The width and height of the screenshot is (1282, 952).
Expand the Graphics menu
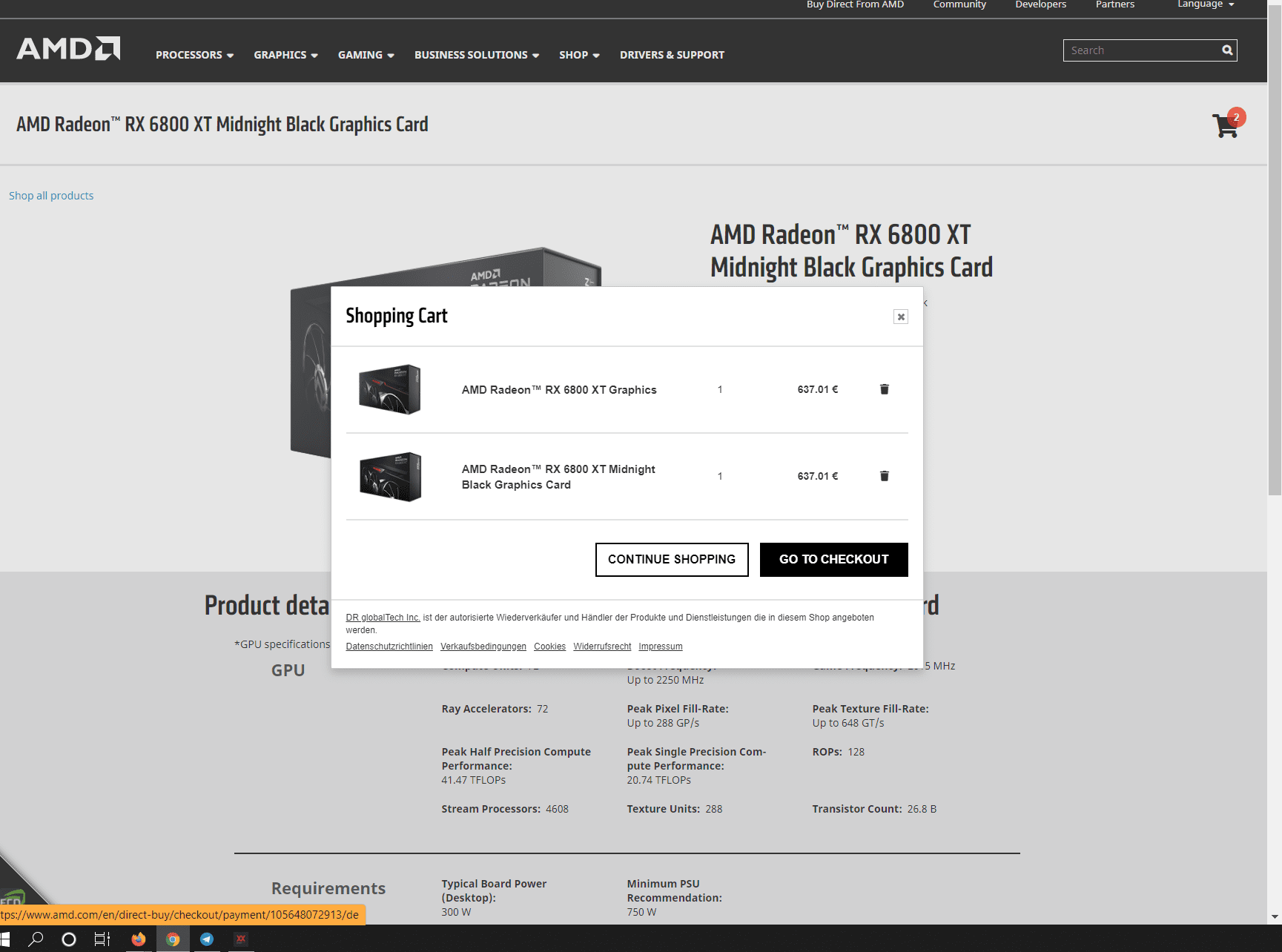coord(285,55)
